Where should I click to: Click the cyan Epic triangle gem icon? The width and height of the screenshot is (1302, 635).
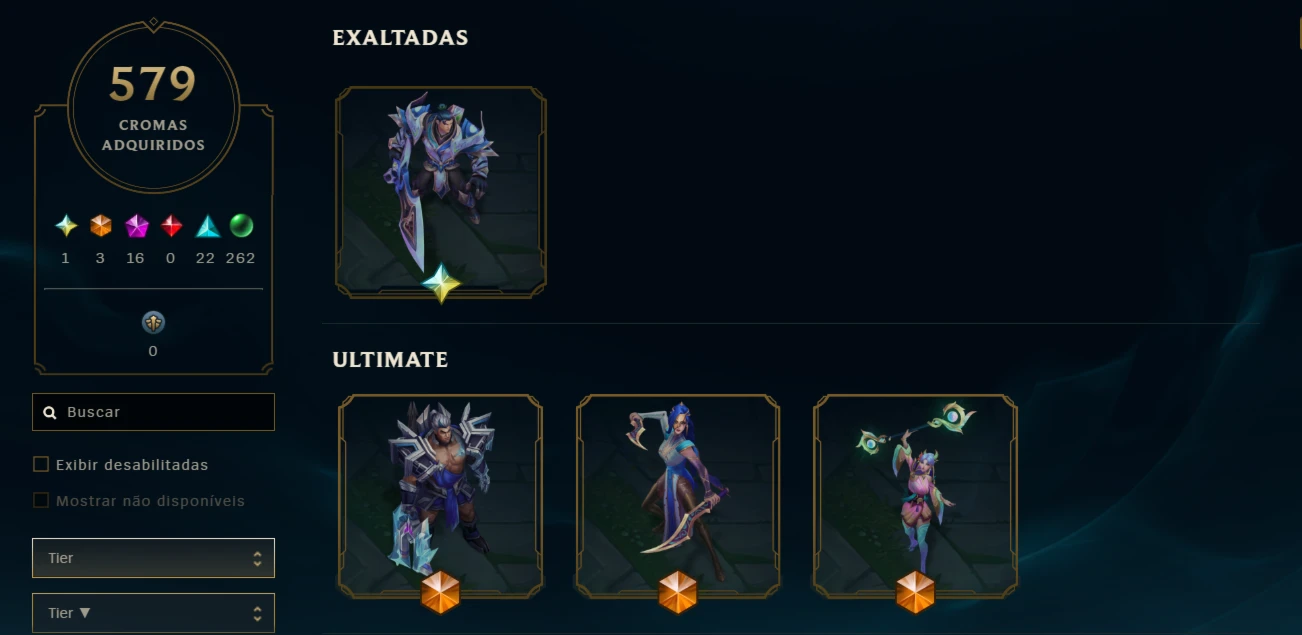(x=207, y=226)
